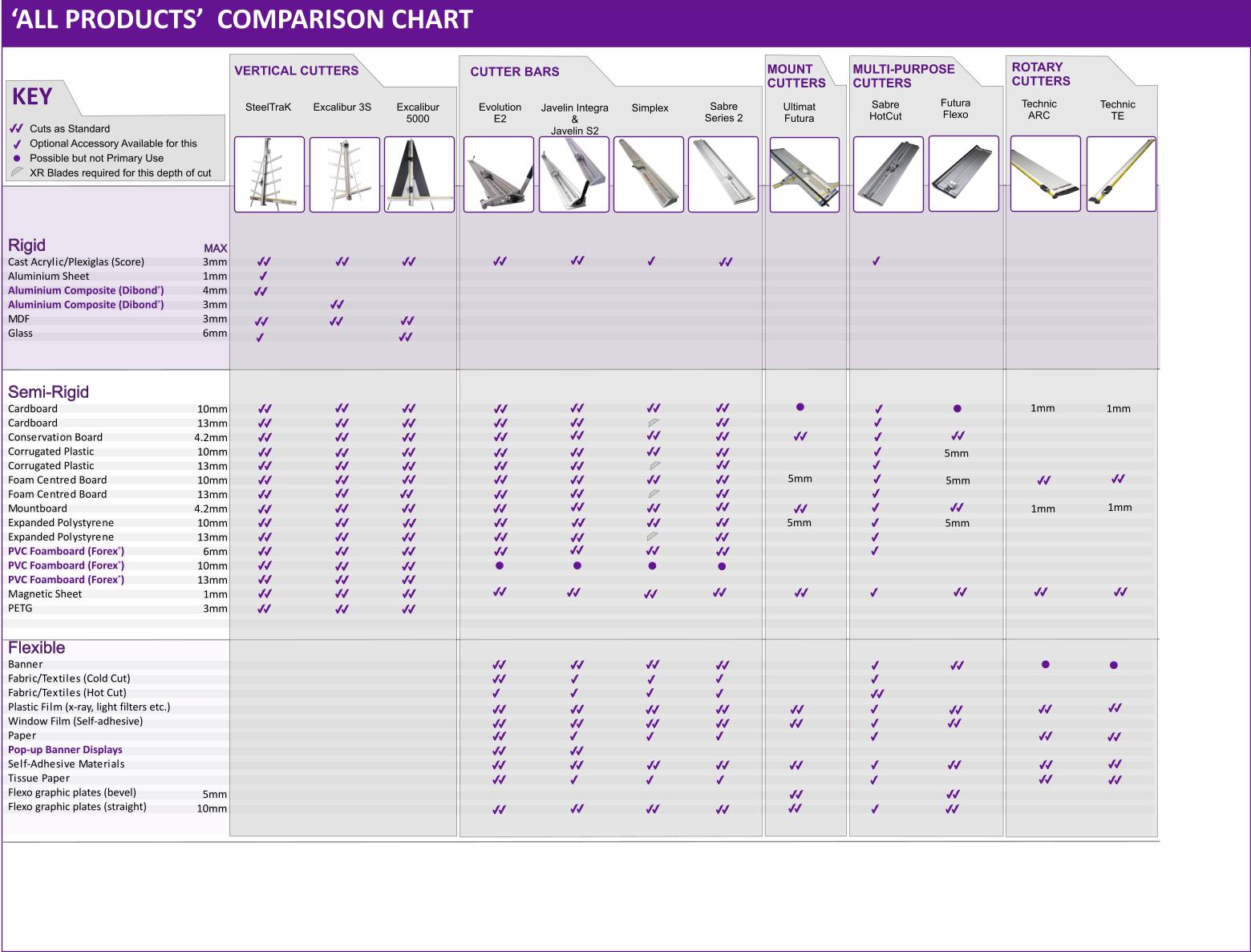The height and width of the screenshot is (952, 1251).
Task: Click the 'Mountboard' row label
Action: coord(38,508)
